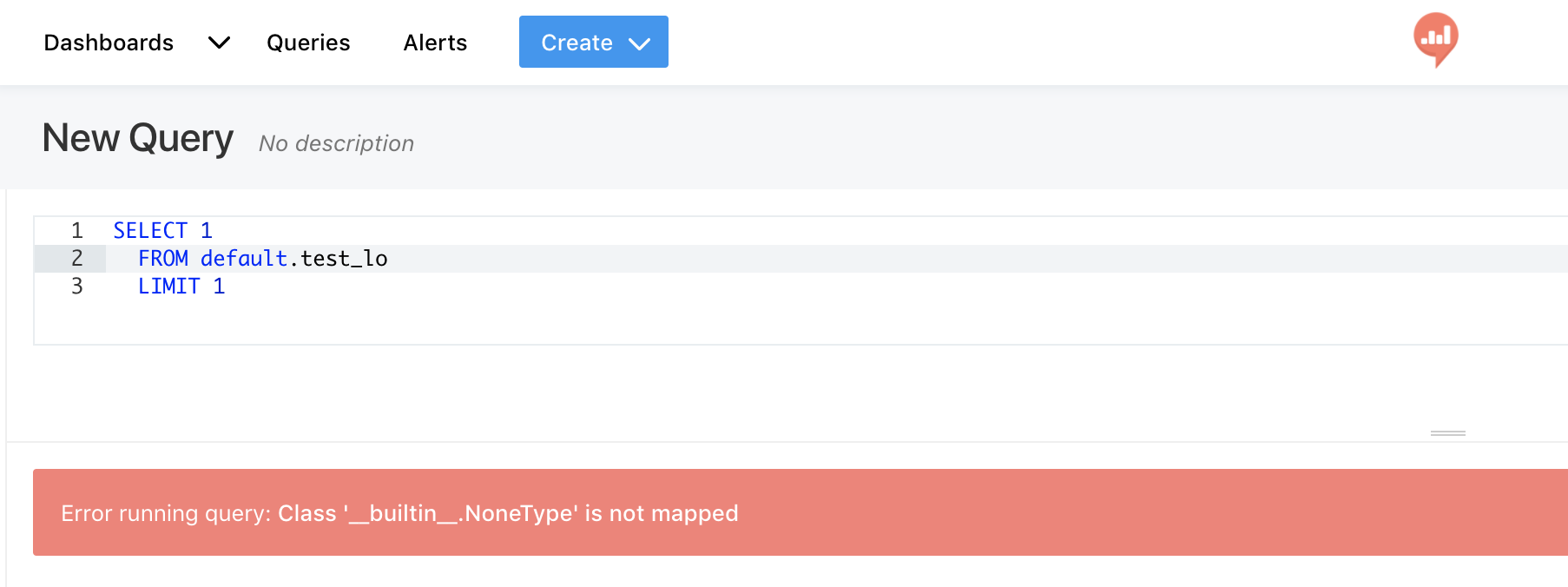The height and width of the screenshot is (587, 1568).
Task: Select line number 3 in the editor gutter
Action: pyautogui.click(x=76, y=286)
